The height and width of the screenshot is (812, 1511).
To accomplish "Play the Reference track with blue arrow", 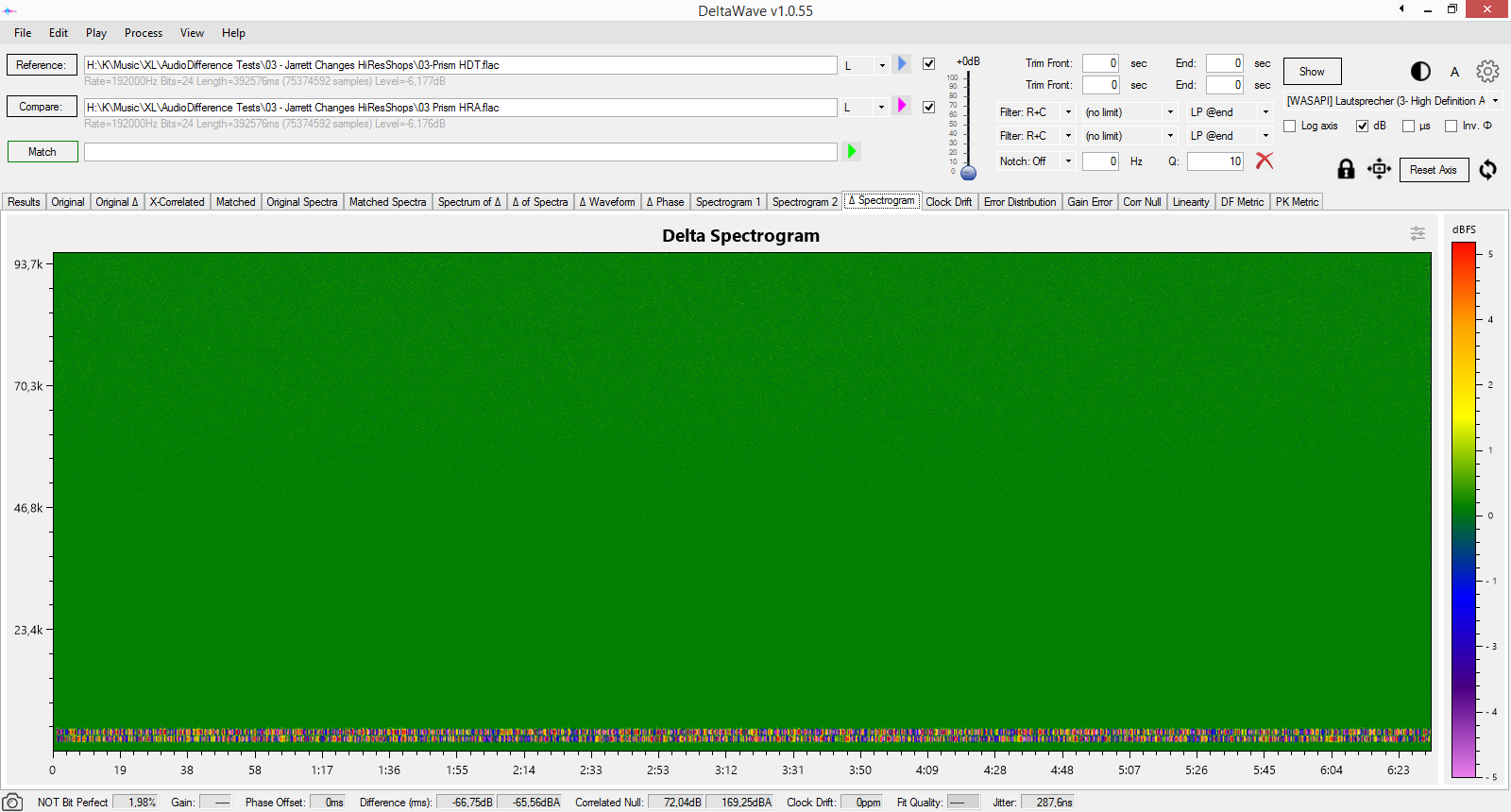I will tap(902, 64).
